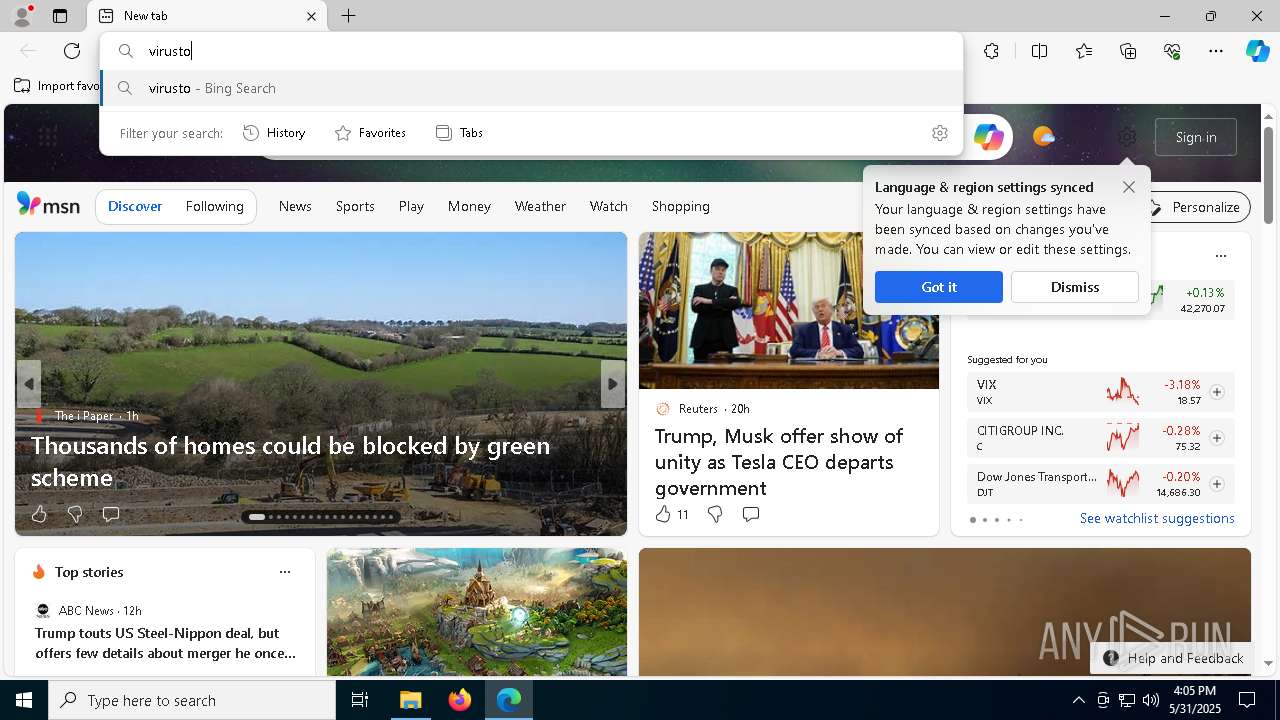Open the Copilot sidebar icon
Viewport: 1280px width, 720px height.
coord(1257,51)
